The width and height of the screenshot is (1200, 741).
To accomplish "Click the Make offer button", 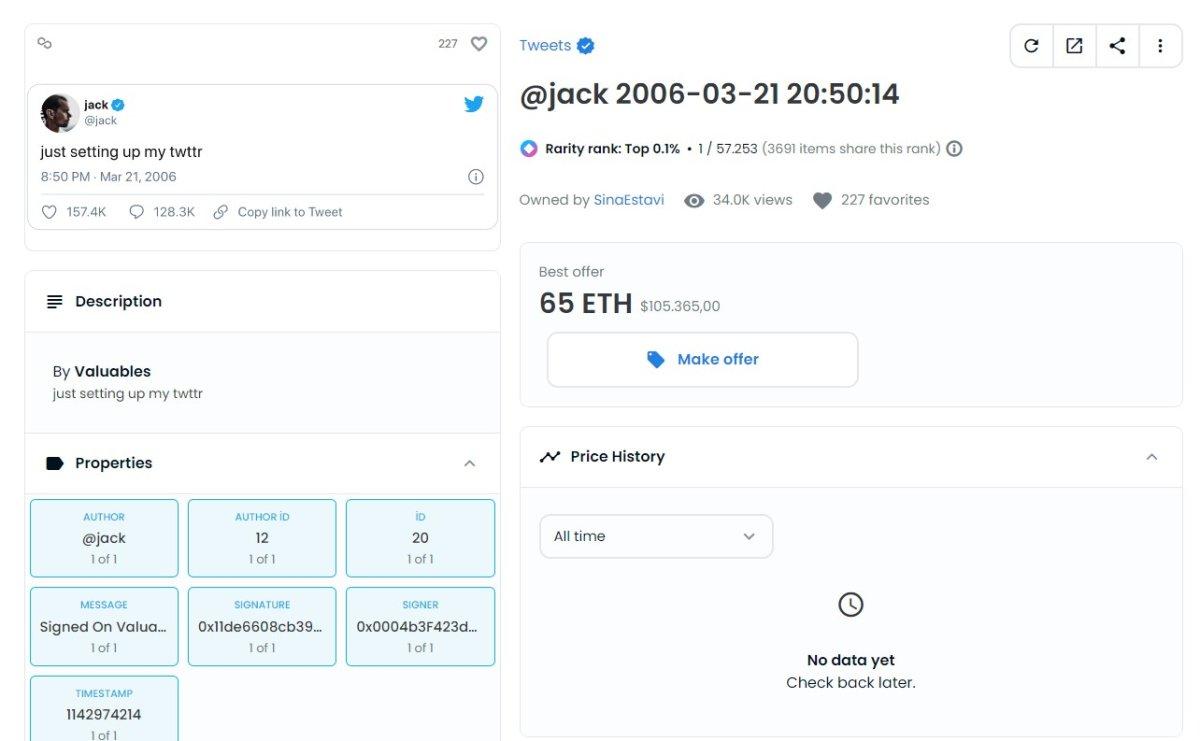I will pyautogui.click(x=702, y=360).
